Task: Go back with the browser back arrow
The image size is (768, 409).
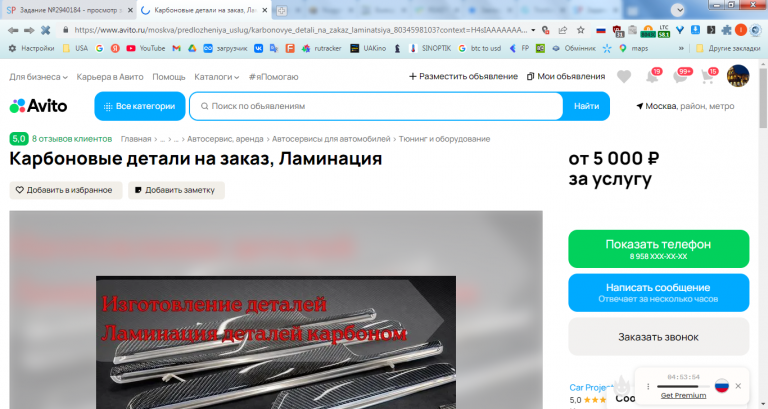Action: tap(13, 30)
